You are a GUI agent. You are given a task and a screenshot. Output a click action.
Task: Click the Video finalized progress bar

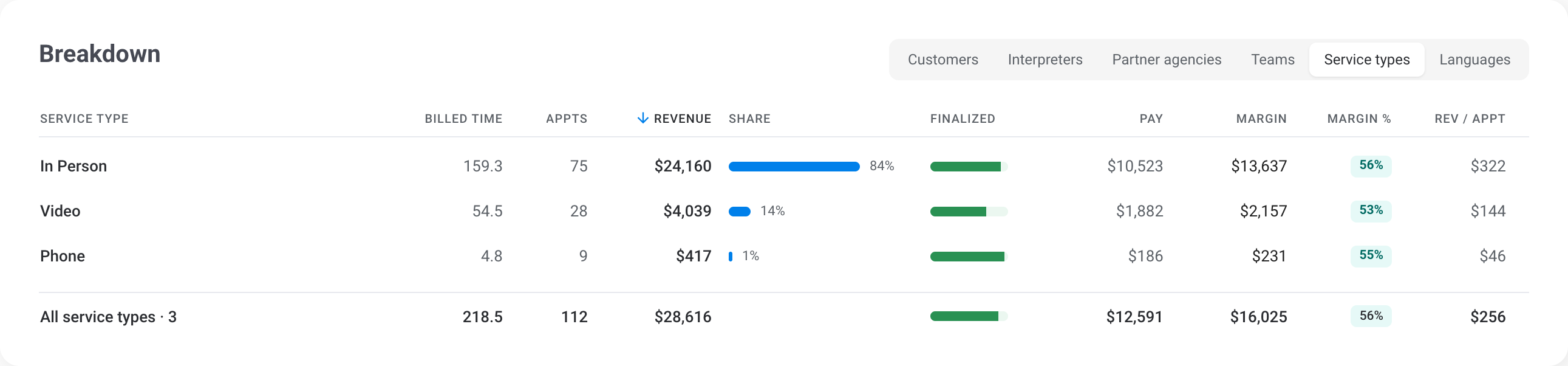tap(969, 212)
